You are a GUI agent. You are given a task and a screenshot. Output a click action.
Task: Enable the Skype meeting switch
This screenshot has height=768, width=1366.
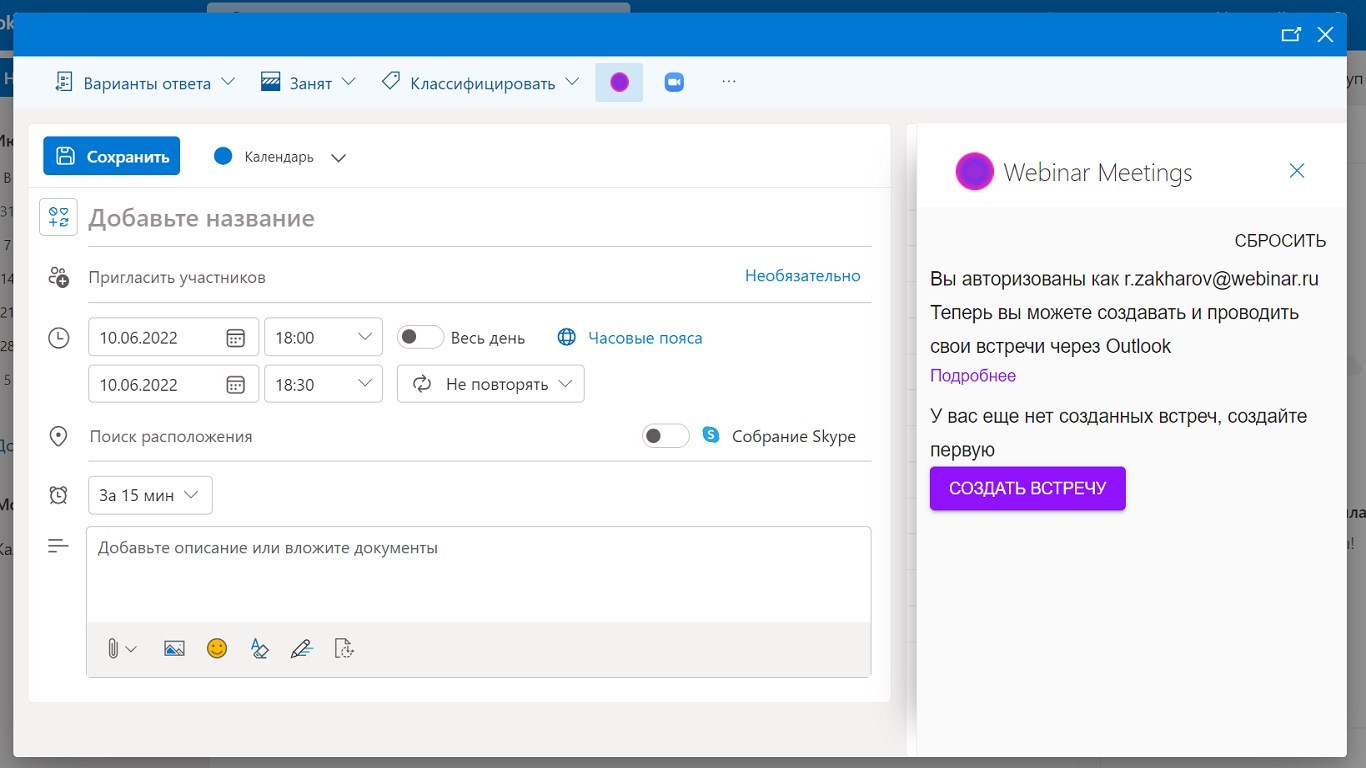(666, 436)
